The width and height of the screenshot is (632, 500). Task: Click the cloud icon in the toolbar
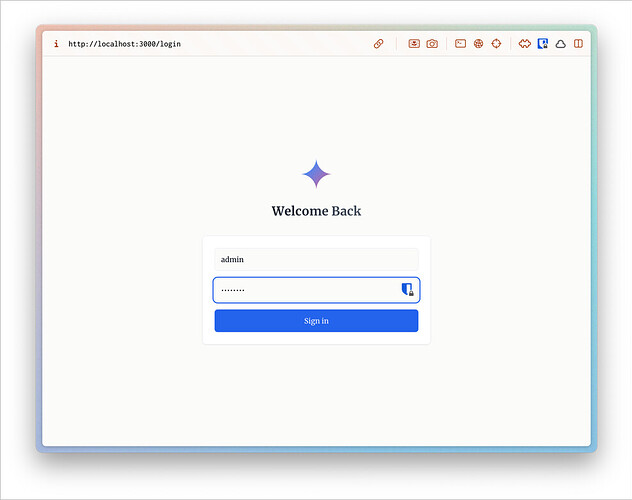(560, 44)
